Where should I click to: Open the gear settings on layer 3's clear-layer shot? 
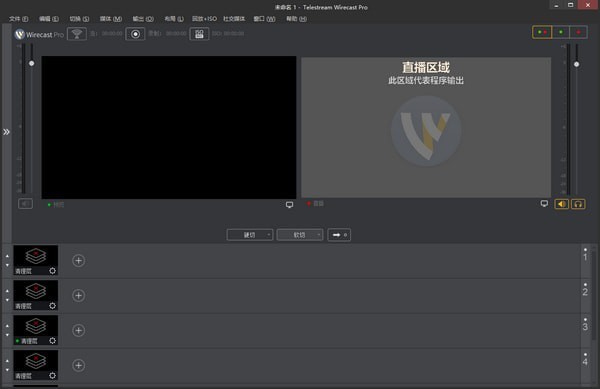pos(52,340)
